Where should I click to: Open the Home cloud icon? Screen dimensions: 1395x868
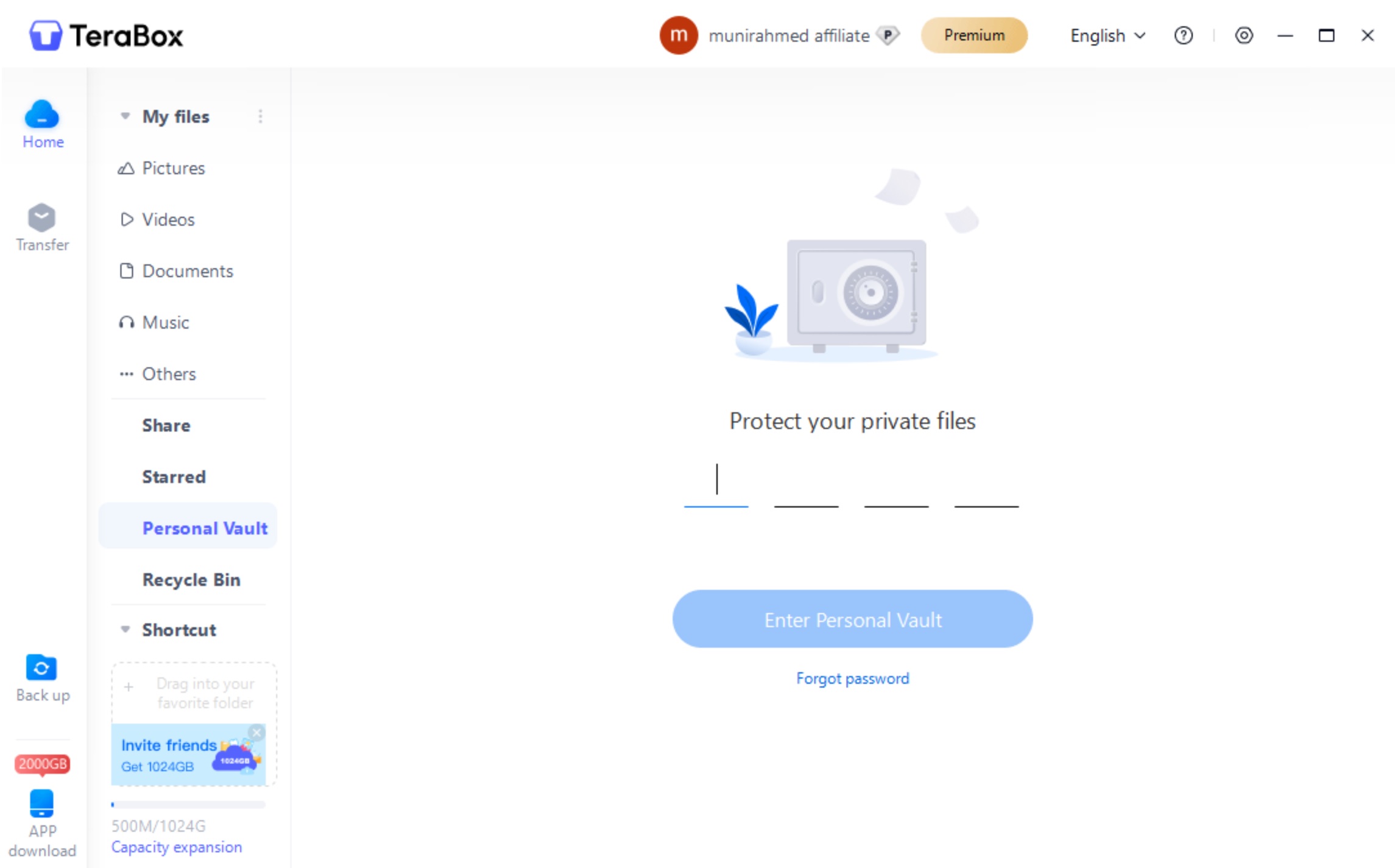pos(42,114)
